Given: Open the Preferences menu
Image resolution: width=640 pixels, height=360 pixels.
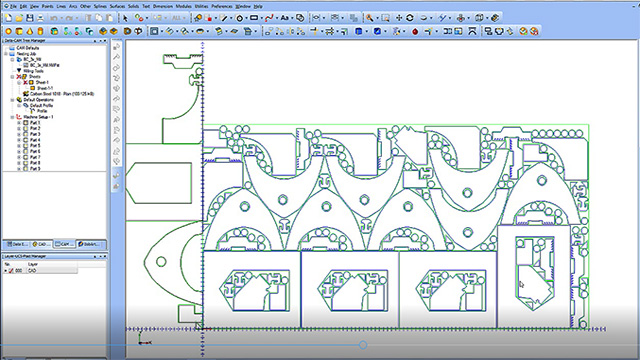Looking at the screenshot, I should (222, 7).
